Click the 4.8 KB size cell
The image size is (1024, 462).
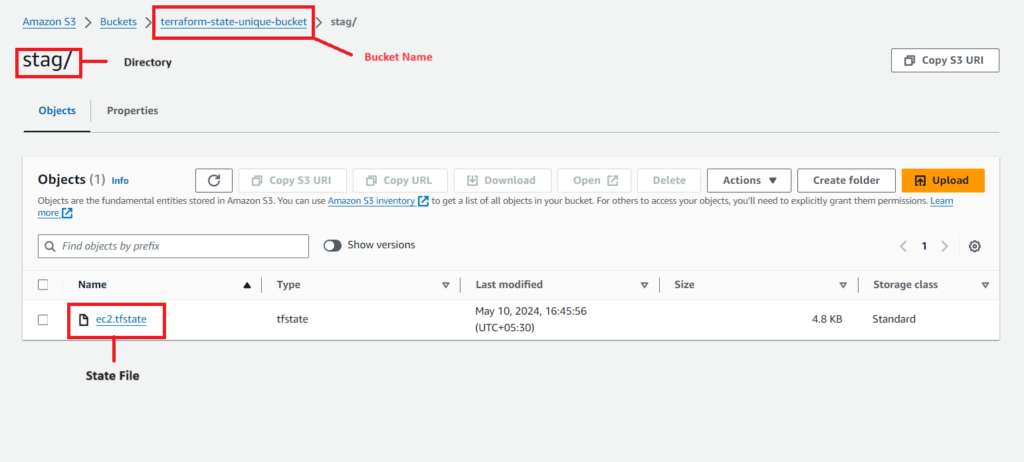(826, 320)
